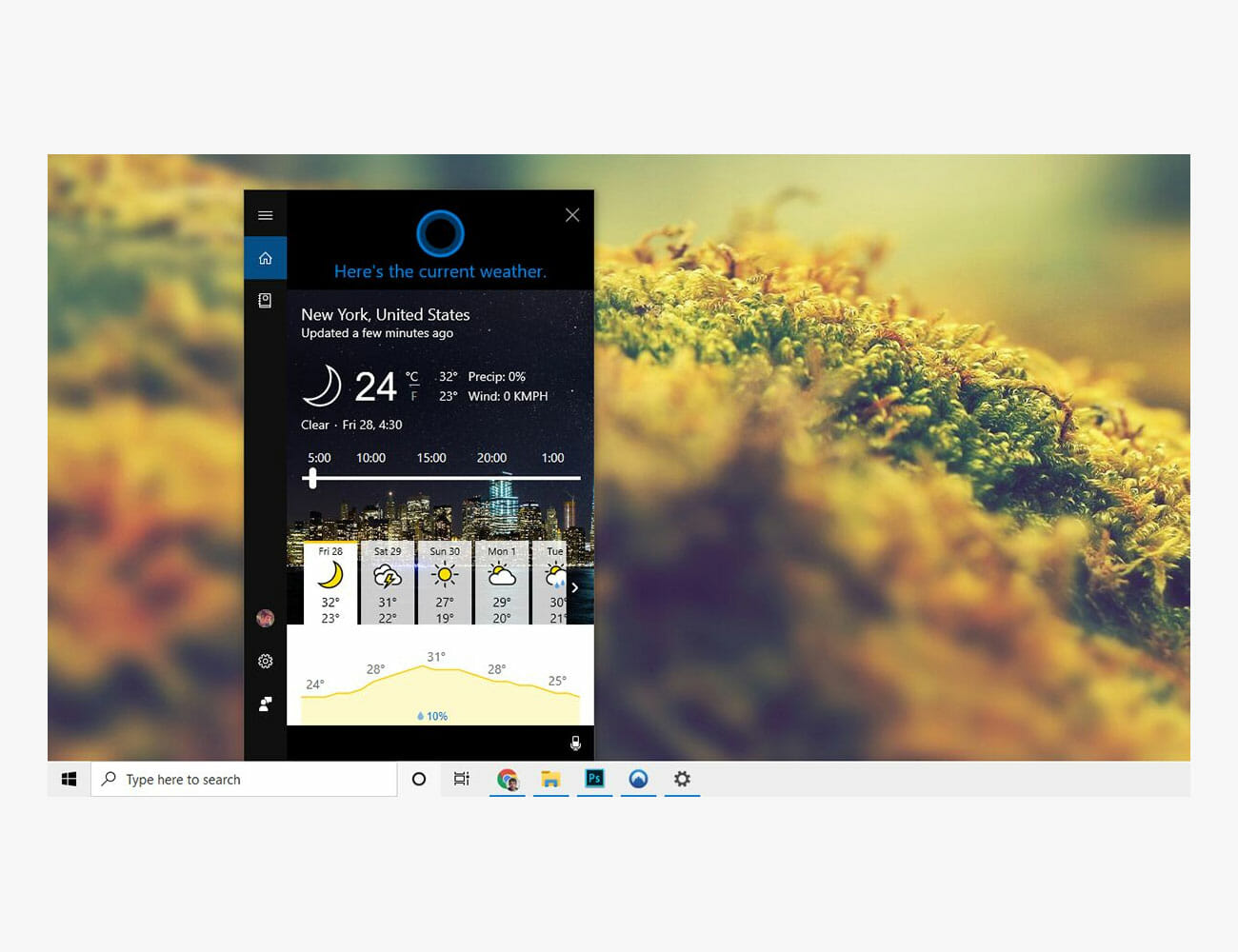This screenshot has width=1238, height=952.
Task: Select the Sat 29 forecast tab
Action: click(388, 584)
